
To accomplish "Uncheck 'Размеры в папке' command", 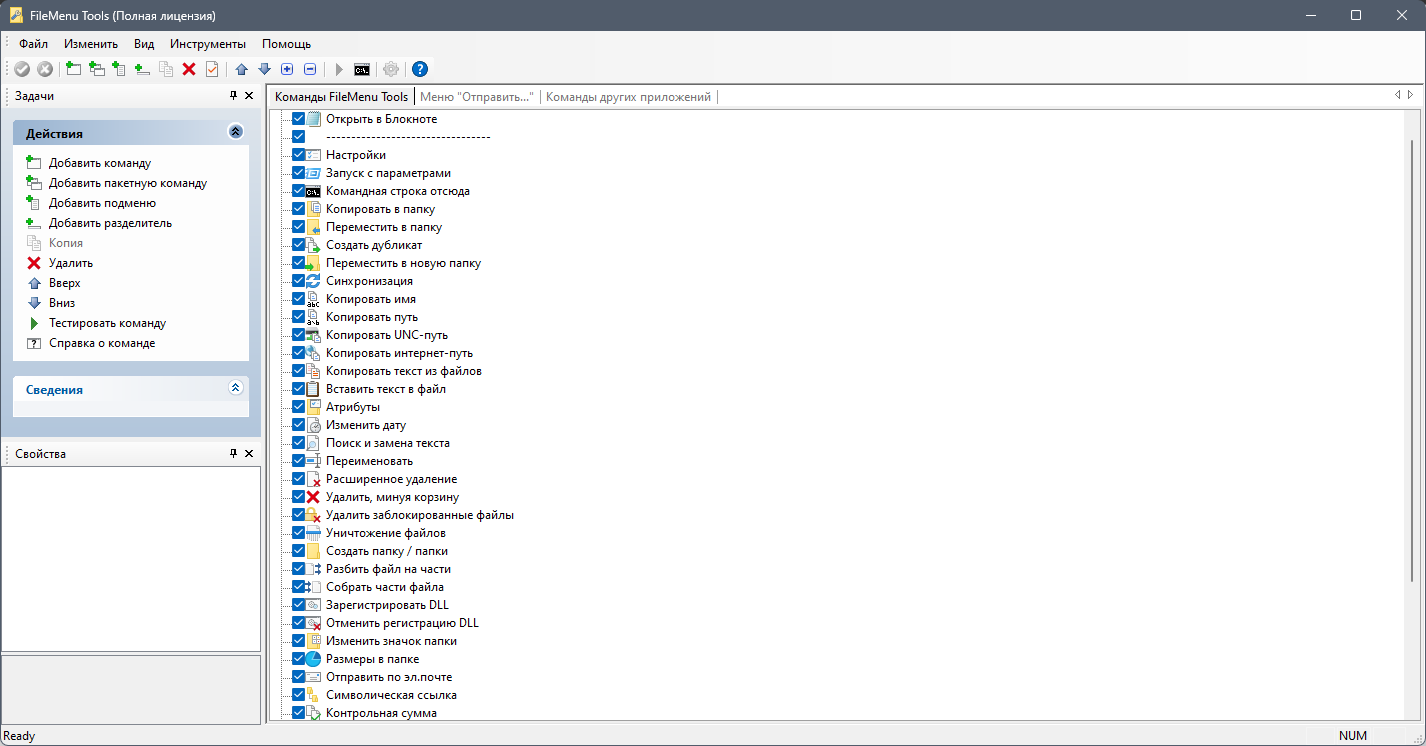I will tap(298, 658).
